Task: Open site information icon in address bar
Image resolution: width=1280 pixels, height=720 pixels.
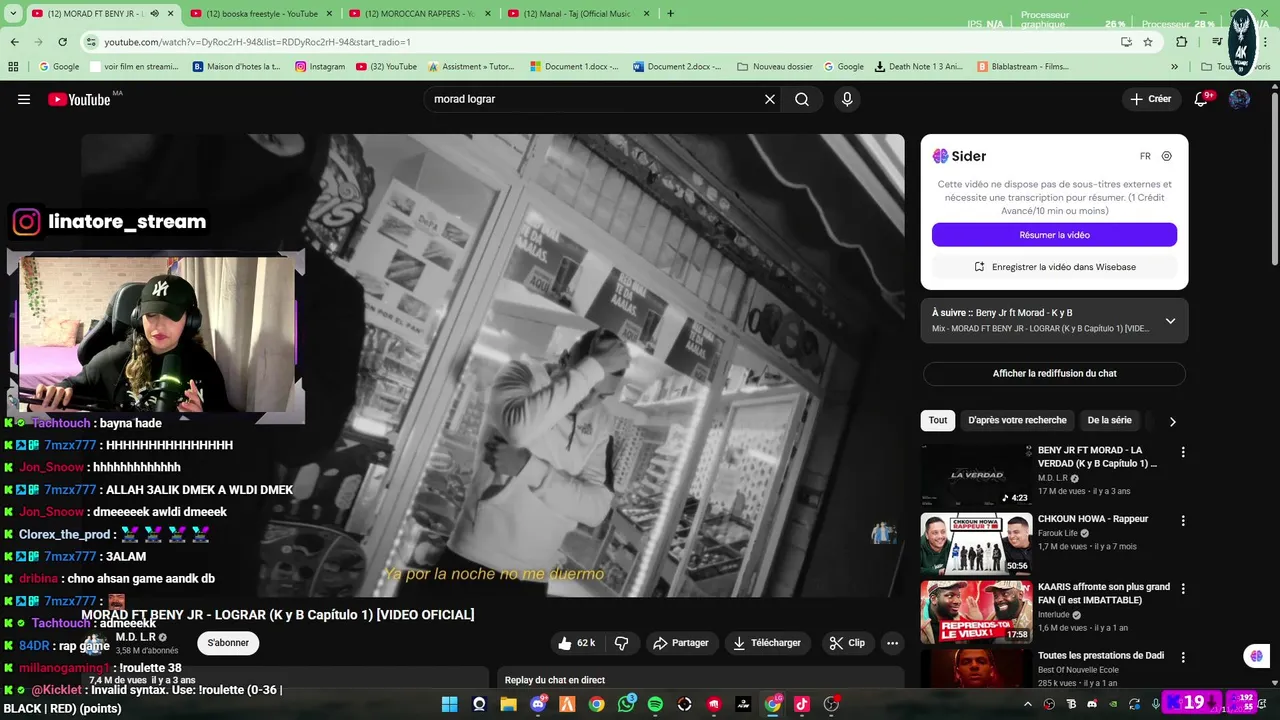Action: [x=91, y=42]
